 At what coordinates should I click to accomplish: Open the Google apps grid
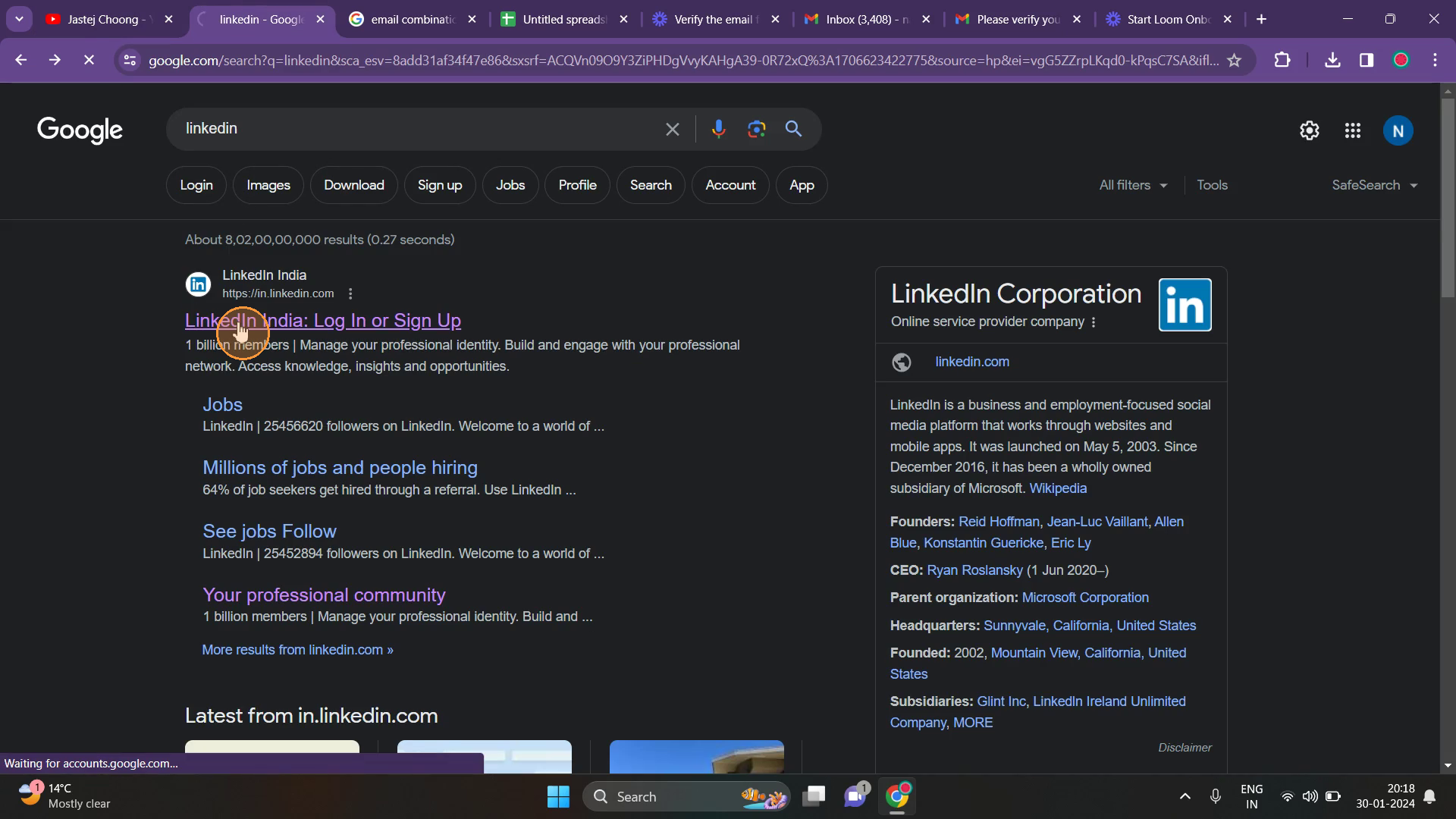coord(1352,130)
